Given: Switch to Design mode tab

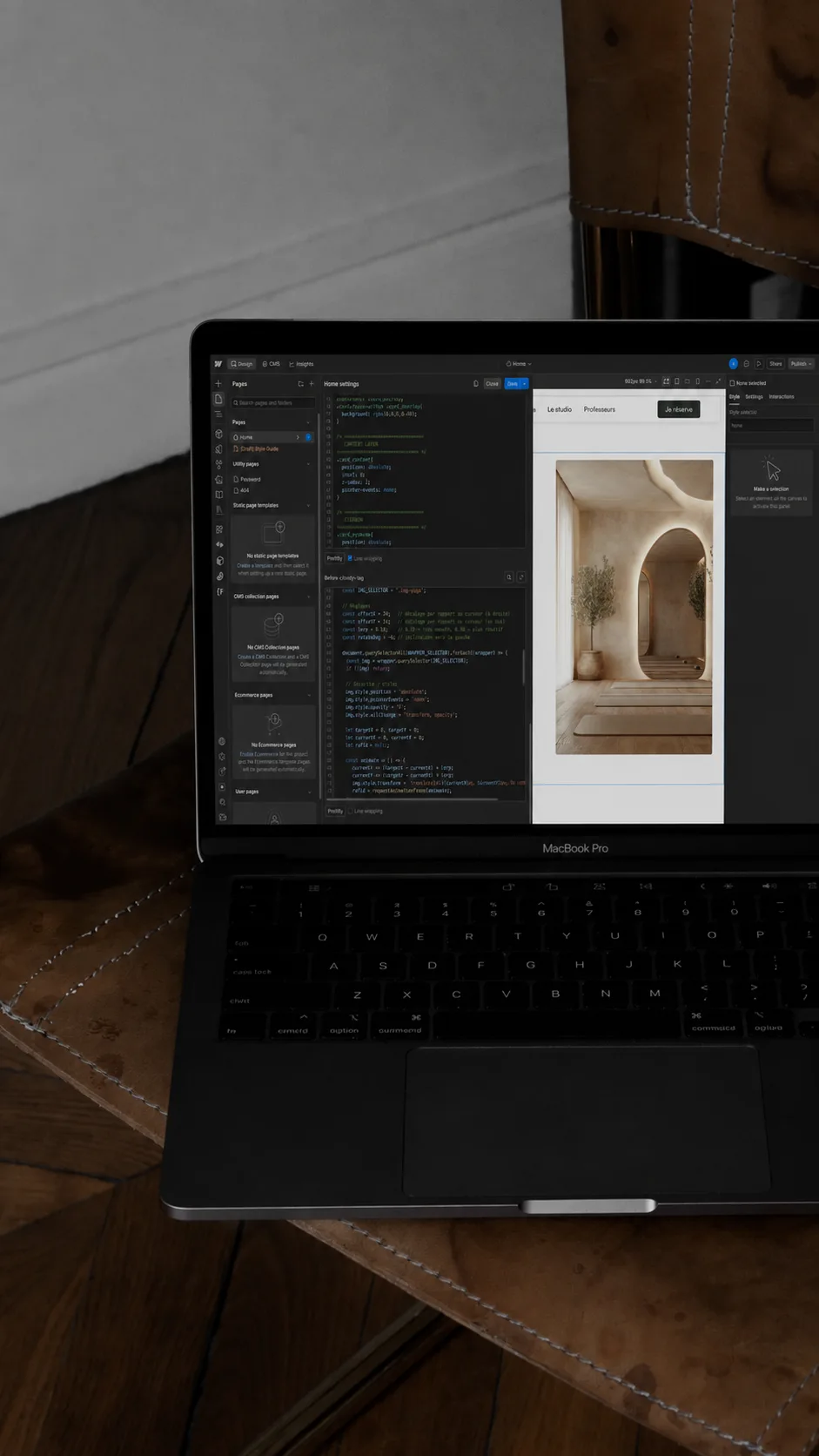Looking at the screenshot, I should pyautogui.click(x=242, y=364).
